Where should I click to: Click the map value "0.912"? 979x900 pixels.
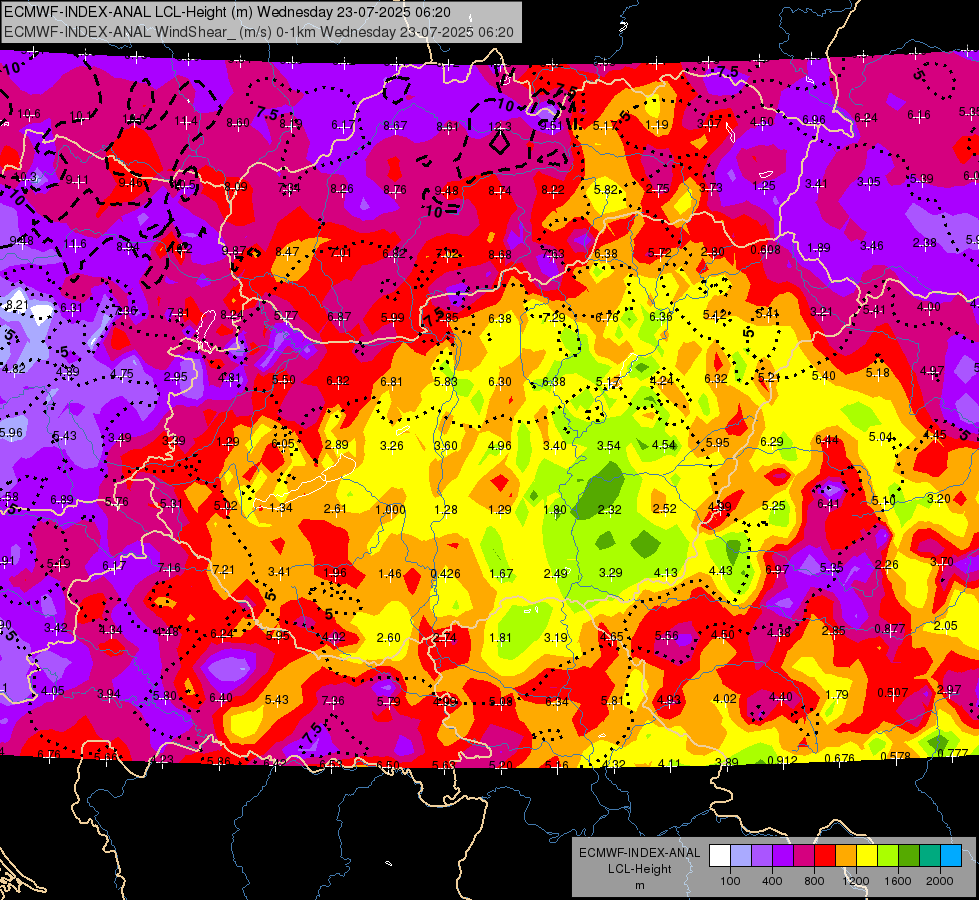pos(782,760)
